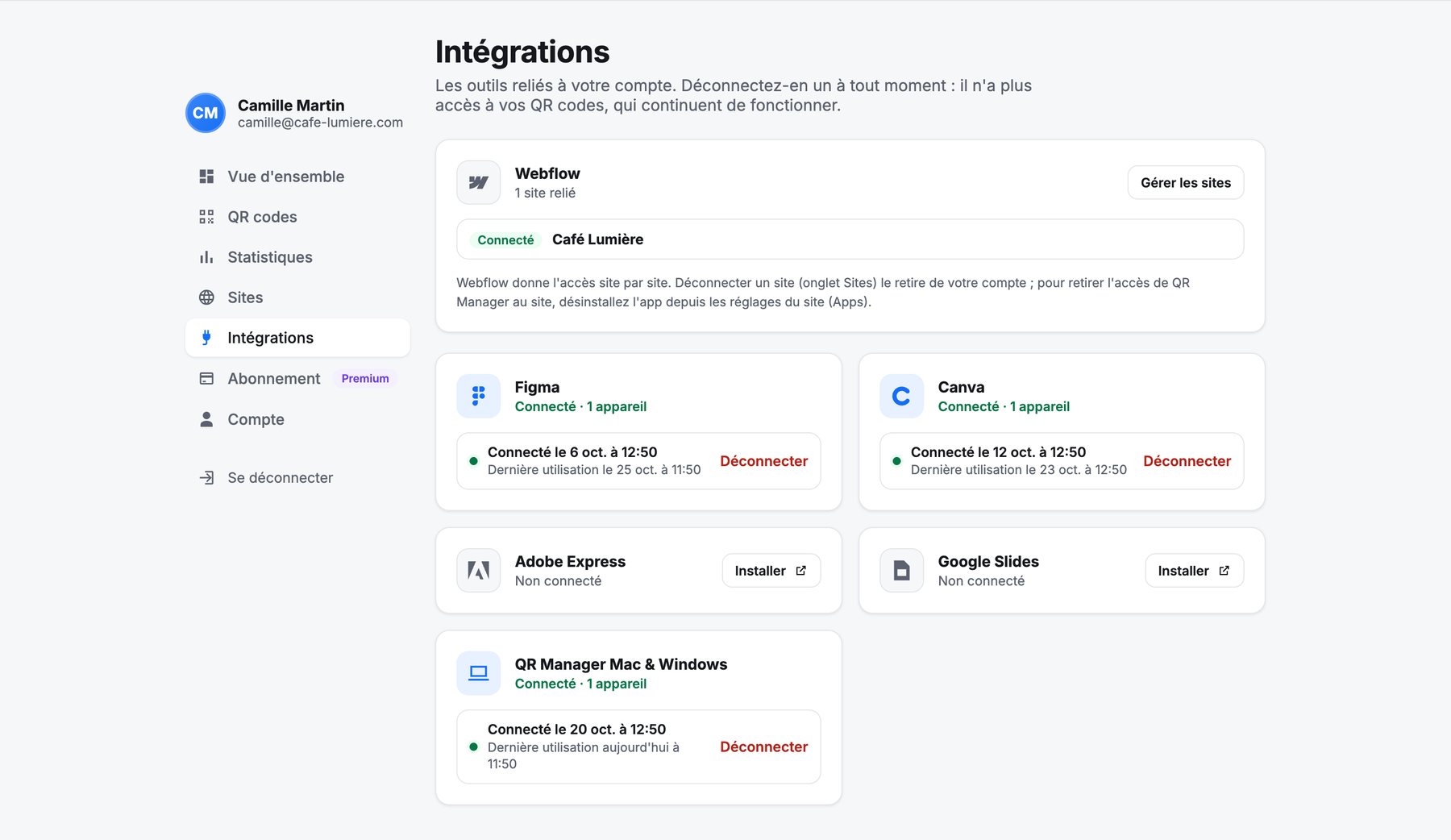Open the Compte settings entry
Screen dimensions: 1451x840
click(297, 419)
